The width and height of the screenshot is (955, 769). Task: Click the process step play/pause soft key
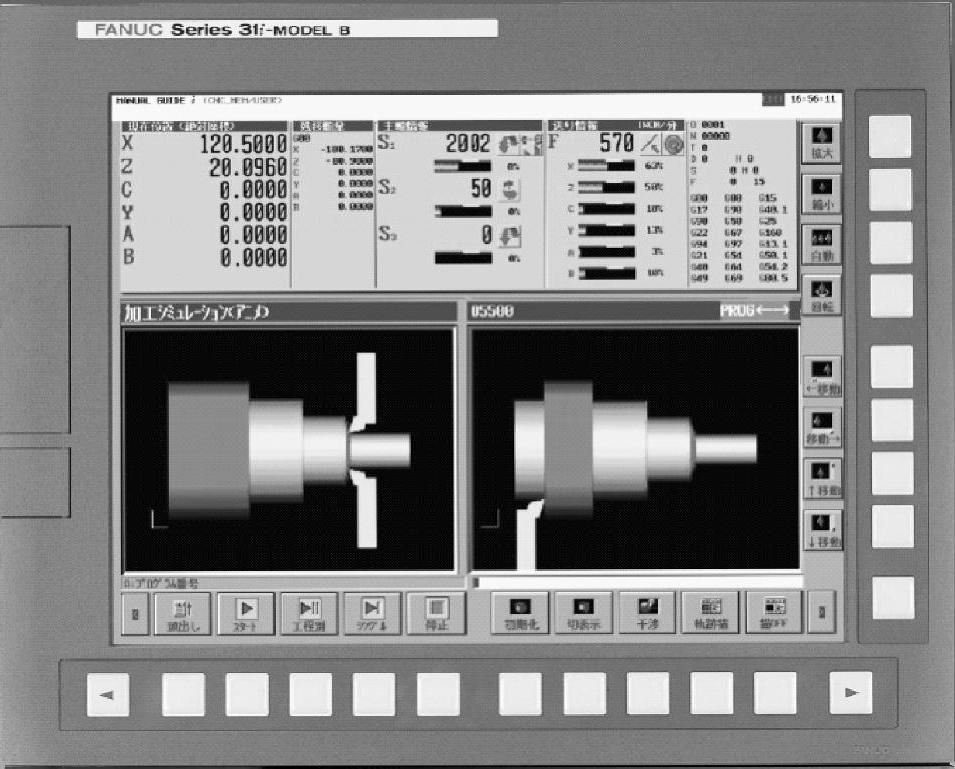tap(309, 614)
